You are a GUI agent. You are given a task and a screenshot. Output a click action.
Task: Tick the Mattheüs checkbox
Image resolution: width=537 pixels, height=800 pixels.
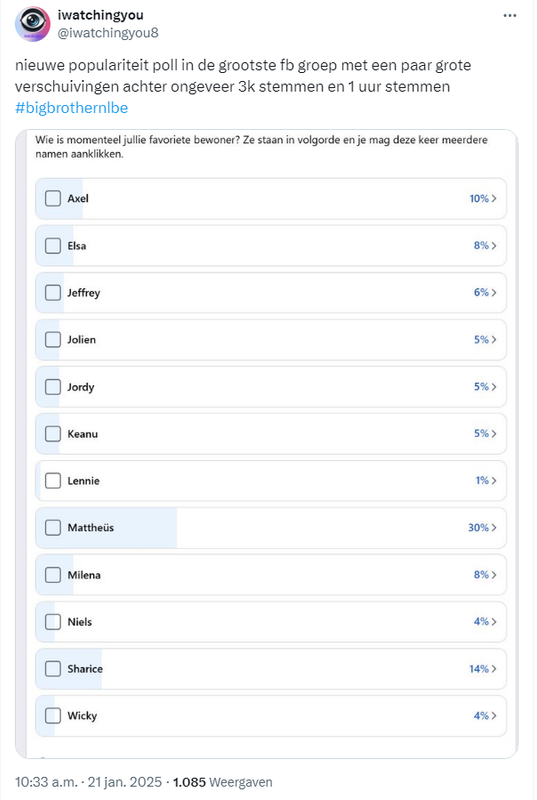click(x=53, y=528)
